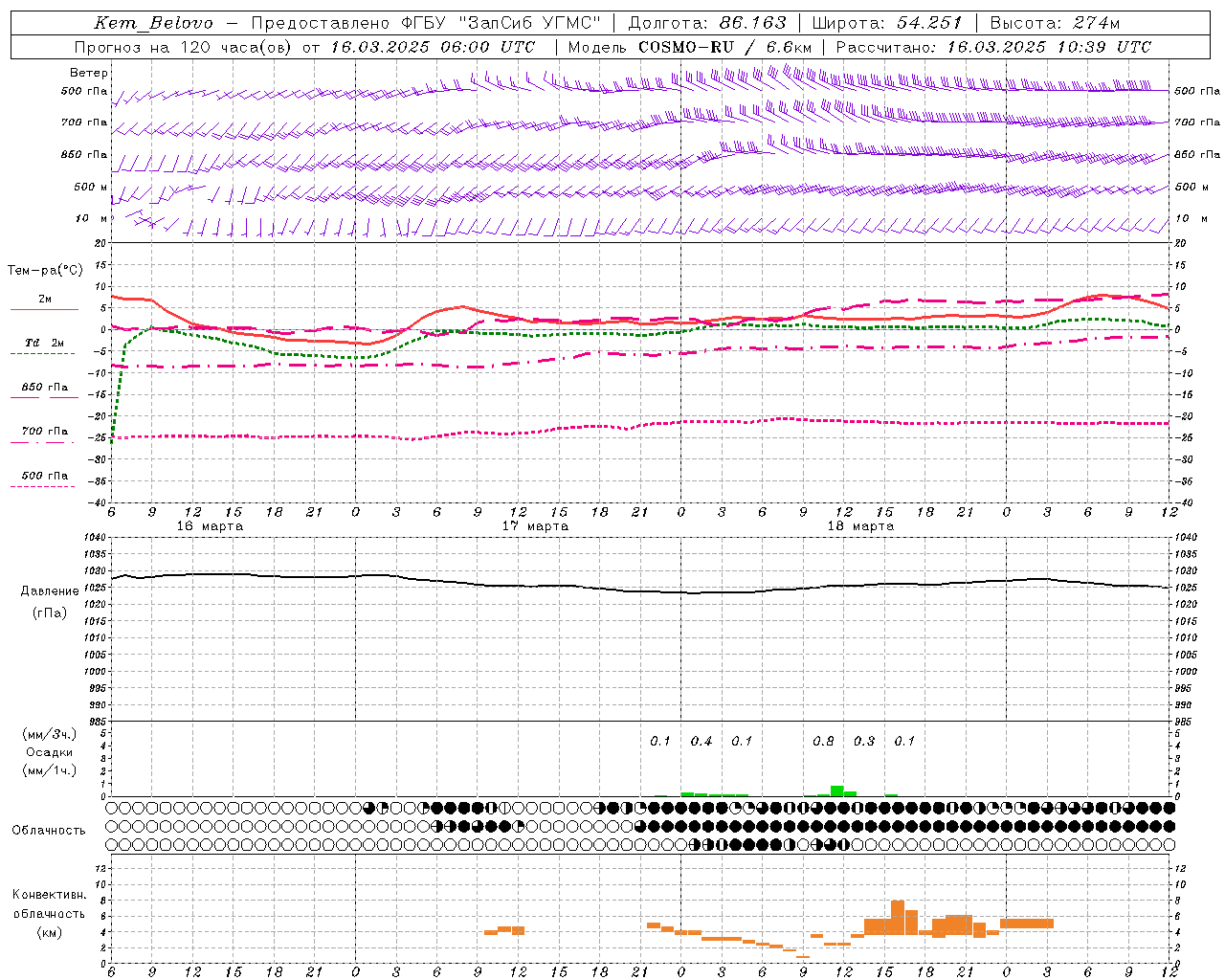The height and width of the screenshot is (980, 1225).
Task: Click the (км) unit label under облачность
Action: [50, 932]
